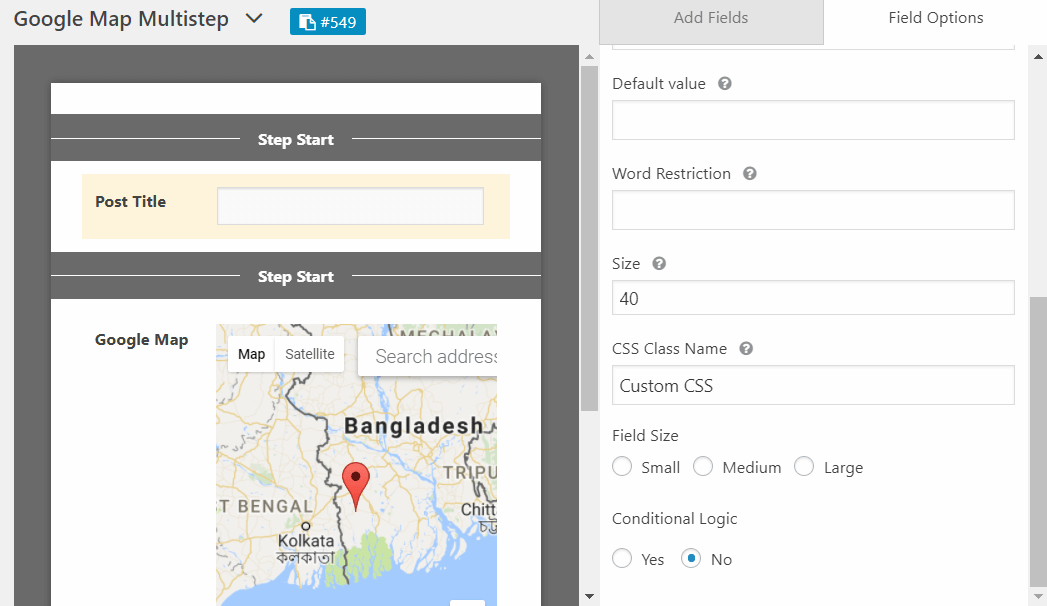Copy the form ID #549 shortcode

point(328,22)
